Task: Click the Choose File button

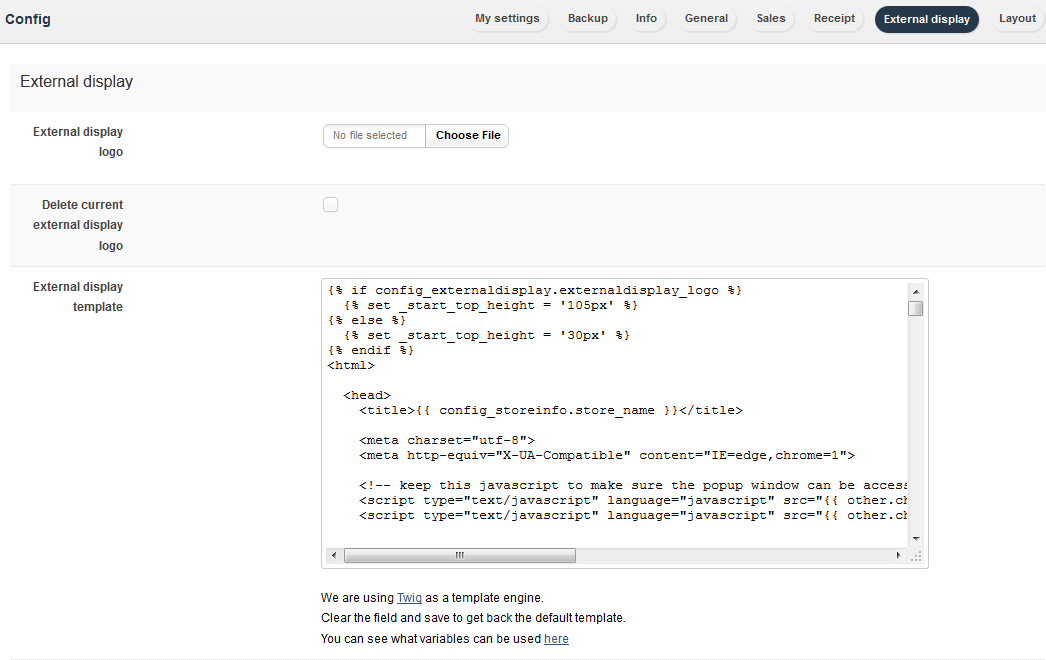Action: [467, 136]
